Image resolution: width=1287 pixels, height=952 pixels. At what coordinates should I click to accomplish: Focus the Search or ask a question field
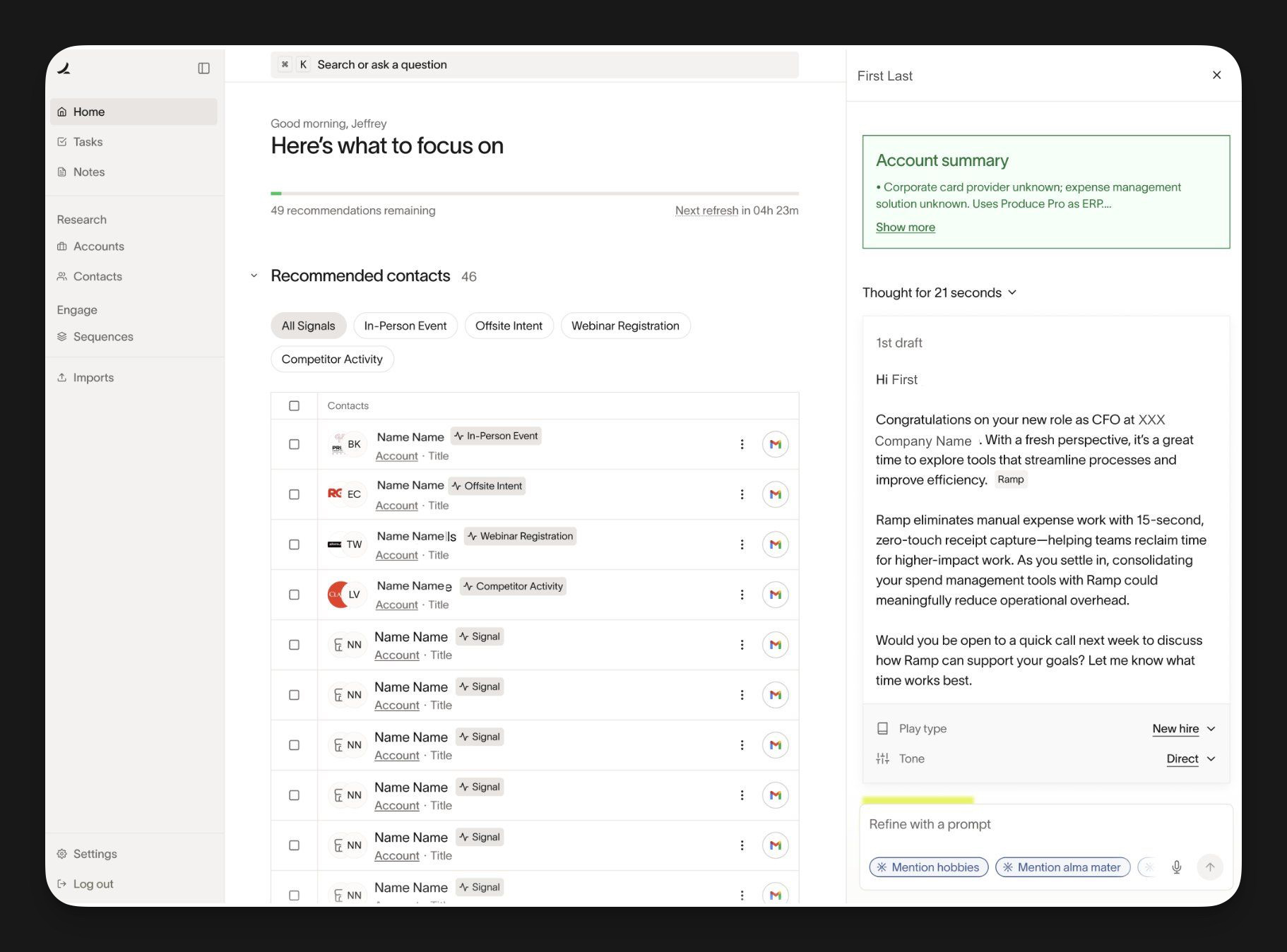pyautogui.click(x=535, y=64)
